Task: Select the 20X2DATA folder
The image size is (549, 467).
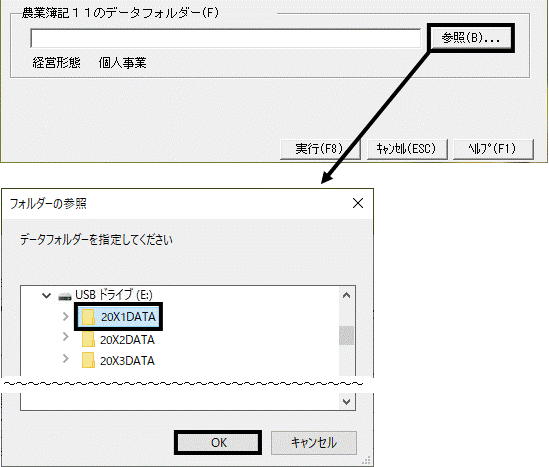Action: coord(127,340)
